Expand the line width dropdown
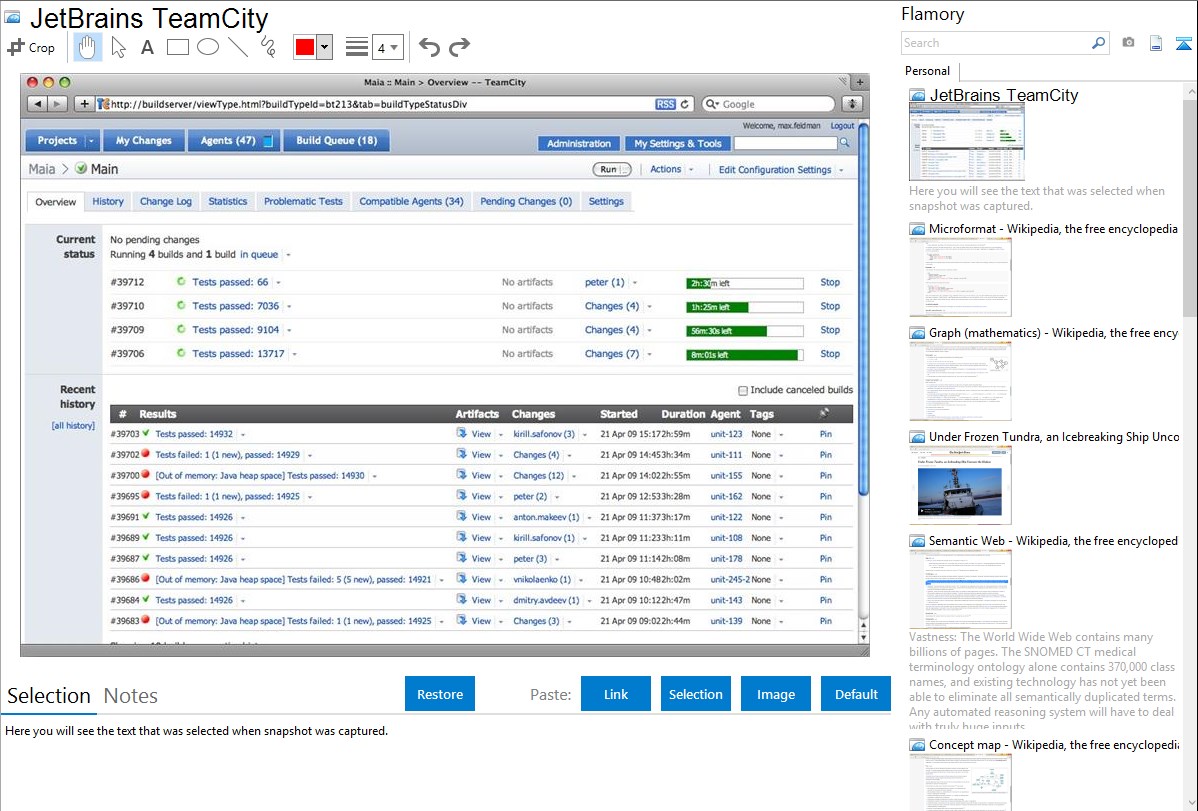The width and height of the screenshot is (1198, 811). tap(387, 47)
